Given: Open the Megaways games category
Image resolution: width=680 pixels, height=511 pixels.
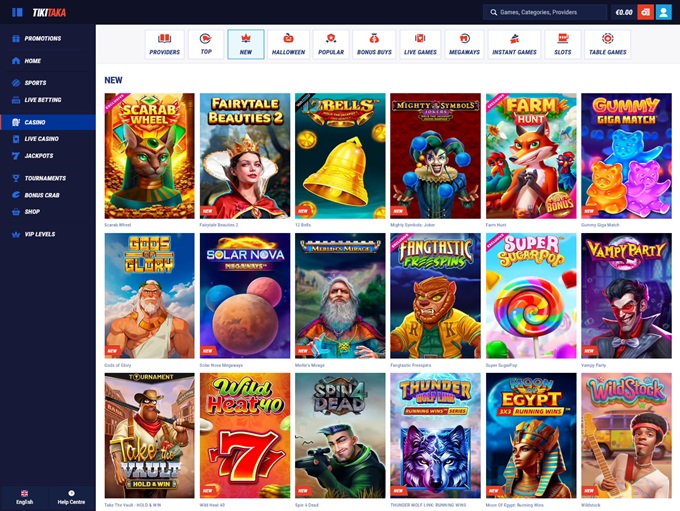Looking at the screenshot, I should click(x=464, y=44).
